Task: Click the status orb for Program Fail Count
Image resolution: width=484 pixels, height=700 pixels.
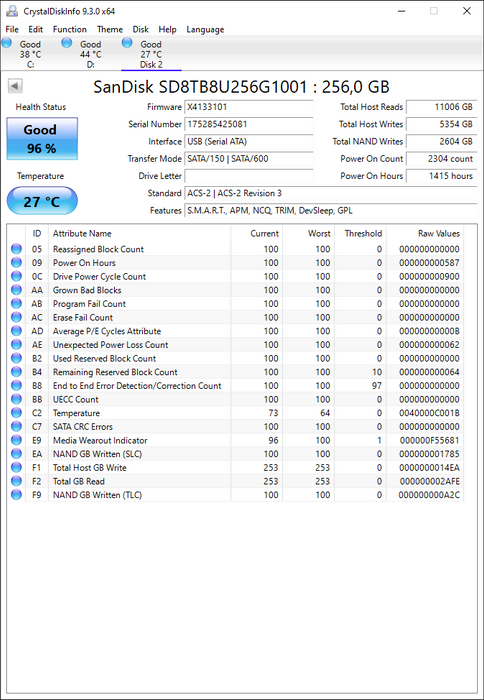Action: tap(16, 304)
